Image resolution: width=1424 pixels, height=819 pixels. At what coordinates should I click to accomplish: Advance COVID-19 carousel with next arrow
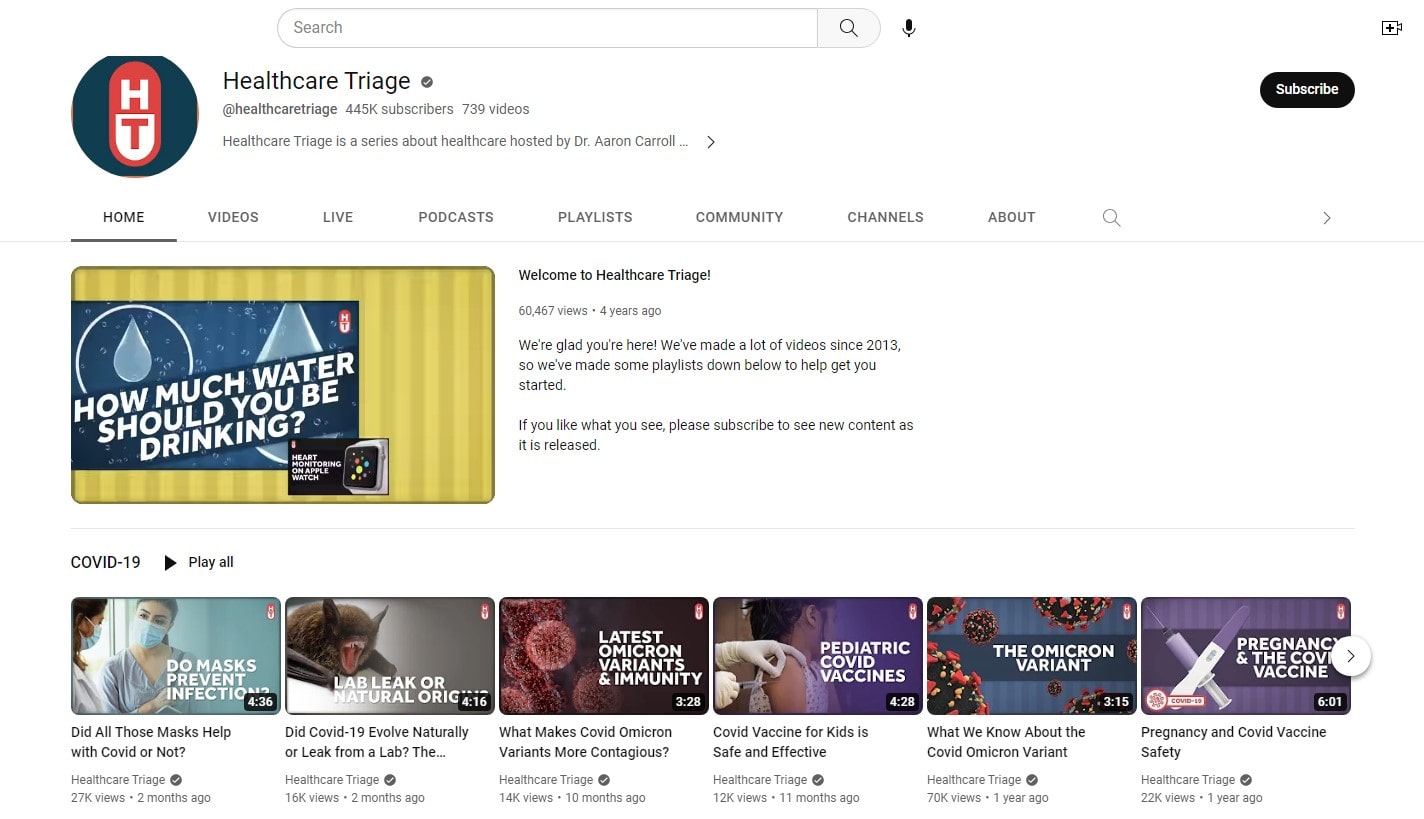point(1350,656)
